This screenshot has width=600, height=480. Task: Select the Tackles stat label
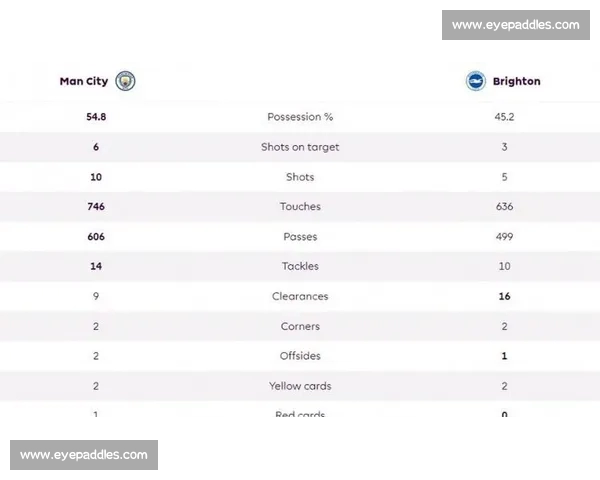(300, 267)
